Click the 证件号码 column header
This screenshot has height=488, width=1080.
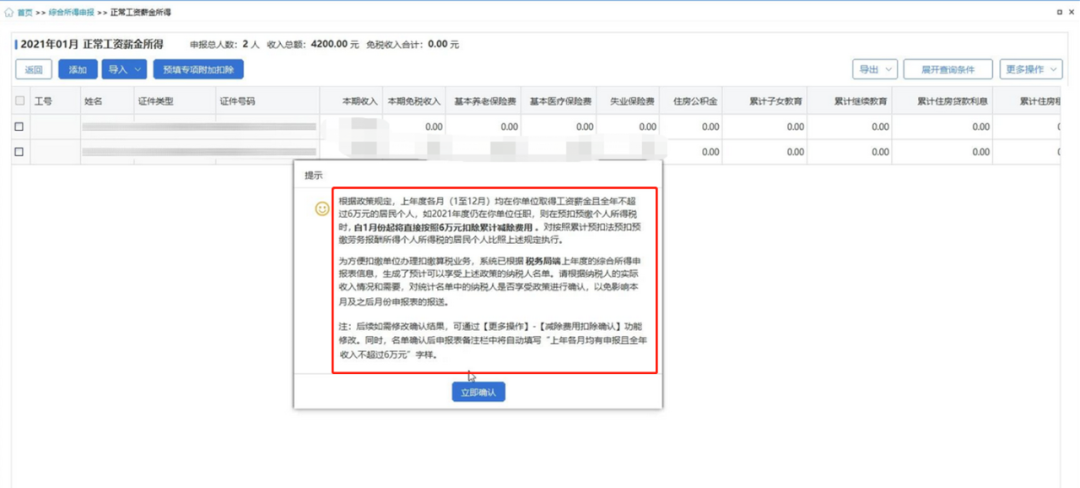pos(238,101)
